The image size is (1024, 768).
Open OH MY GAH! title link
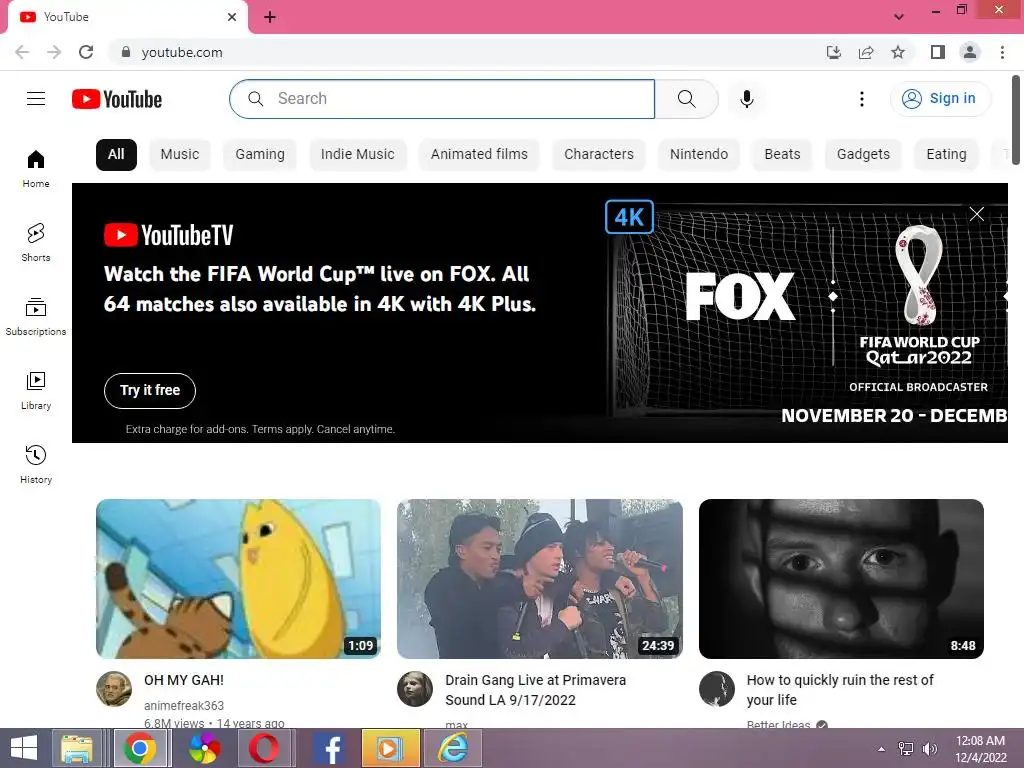[184, 680]
